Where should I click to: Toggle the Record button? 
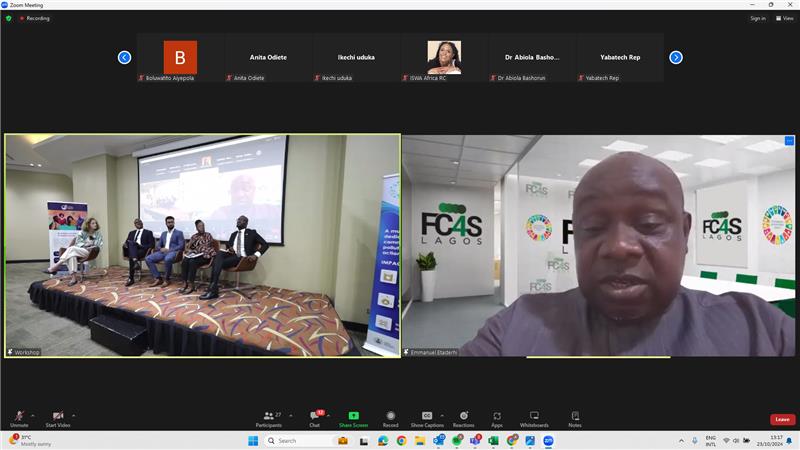pos(390,419)
